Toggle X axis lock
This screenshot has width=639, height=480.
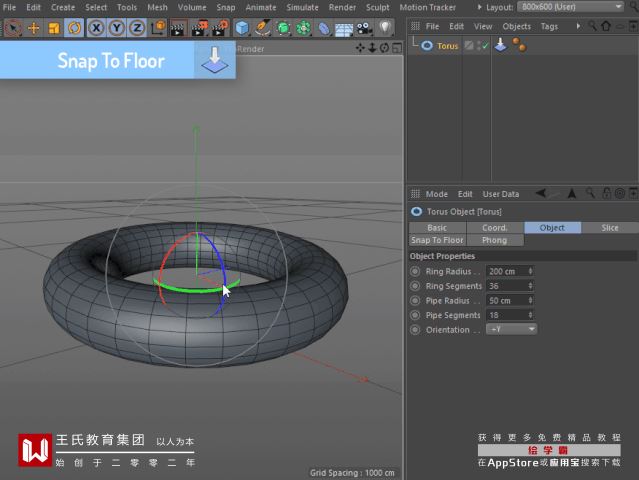point(97,28)
